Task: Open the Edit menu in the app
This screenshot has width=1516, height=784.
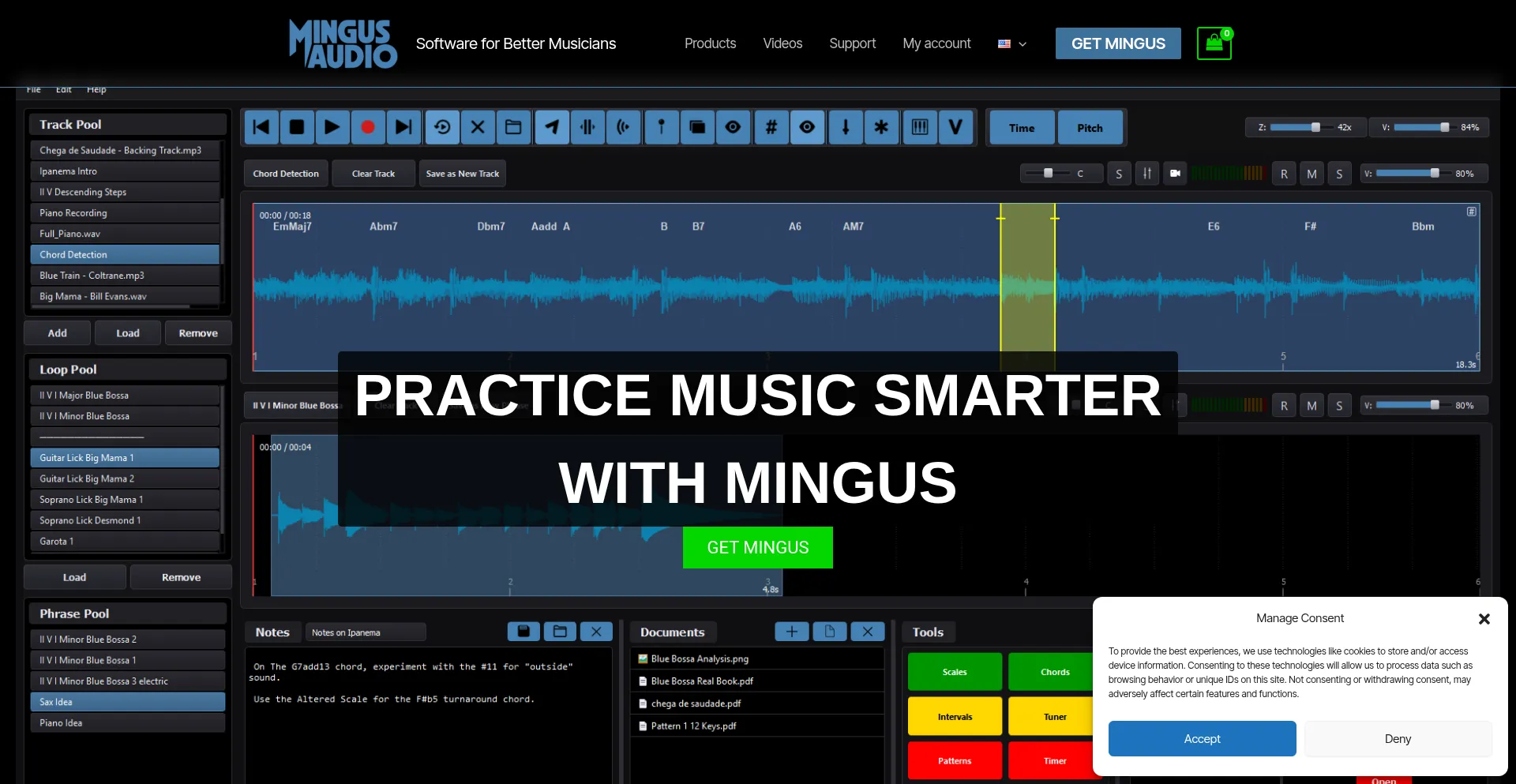Action: (x=64, y=90)
